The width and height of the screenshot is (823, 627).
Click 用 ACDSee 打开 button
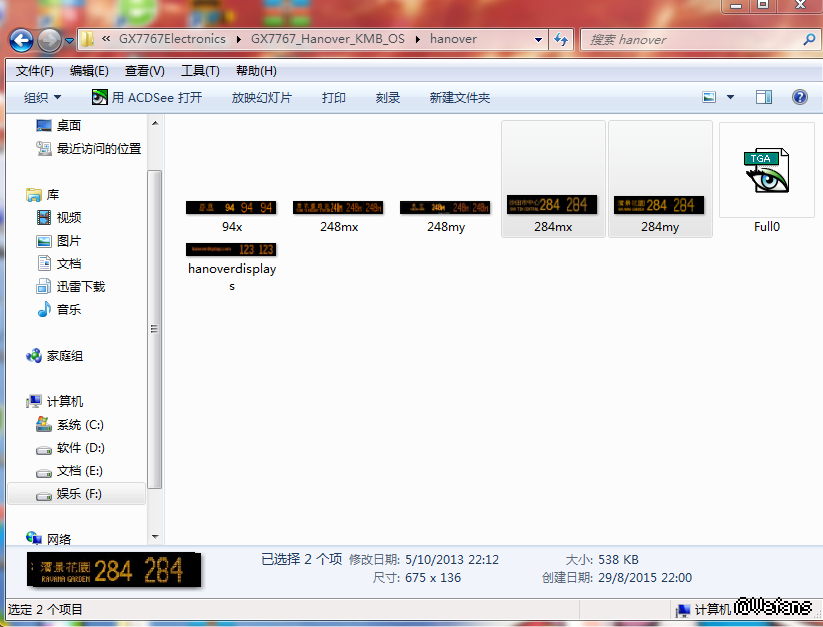point(147,98)
